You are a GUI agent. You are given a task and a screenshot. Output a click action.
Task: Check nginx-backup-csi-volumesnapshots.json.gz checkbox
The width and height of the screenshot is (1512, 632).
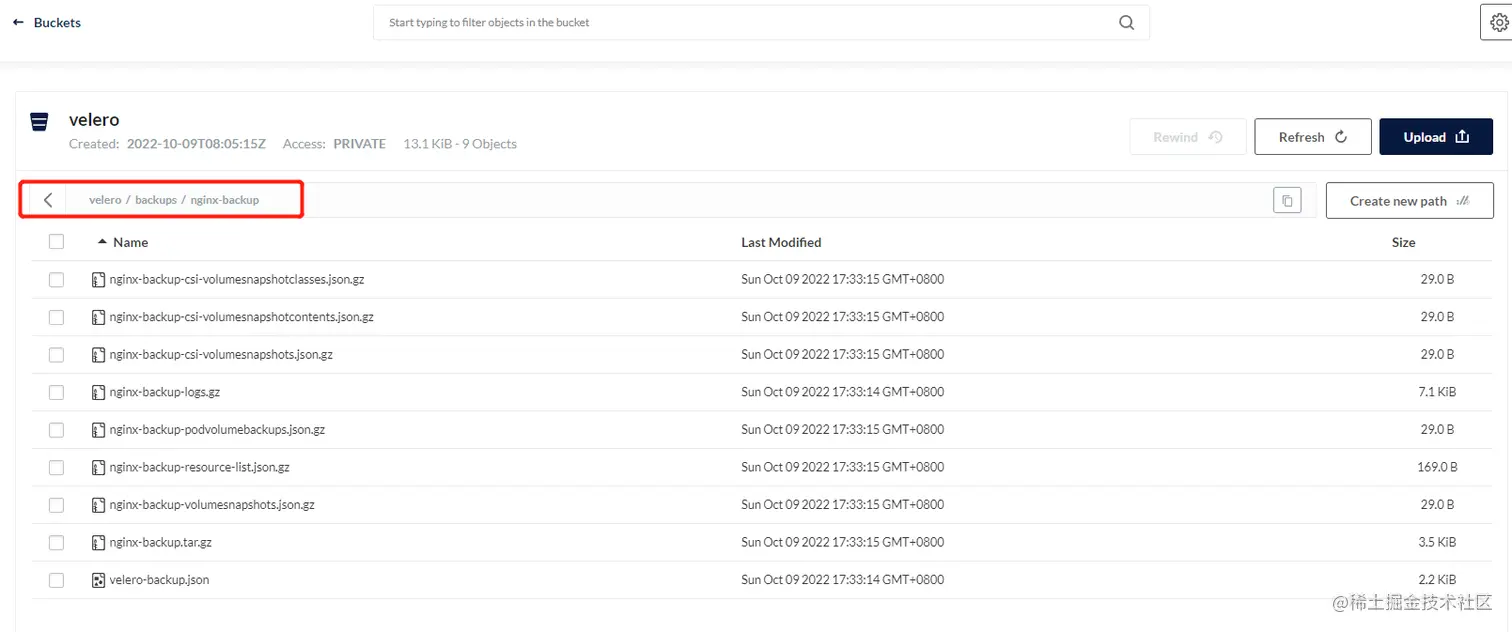(56, 355)
